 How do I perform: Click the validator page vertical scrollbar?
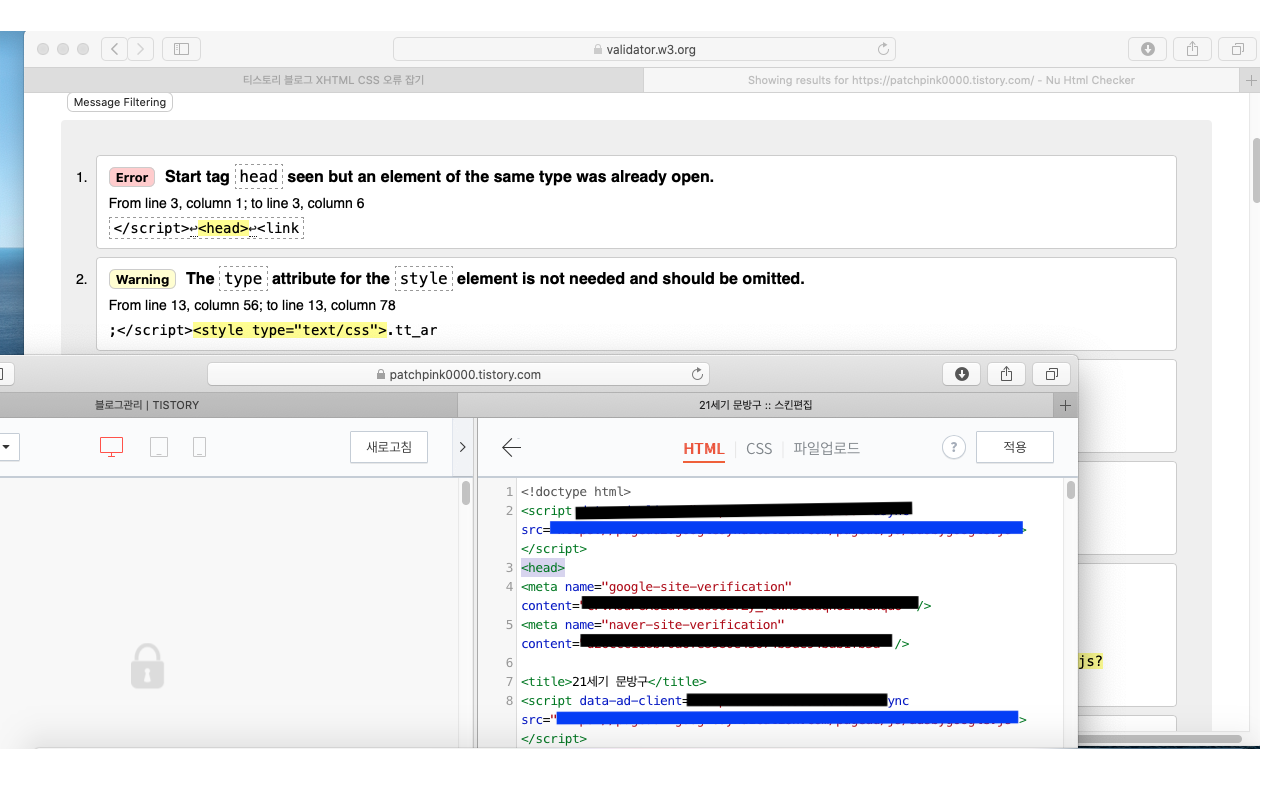1257,170
